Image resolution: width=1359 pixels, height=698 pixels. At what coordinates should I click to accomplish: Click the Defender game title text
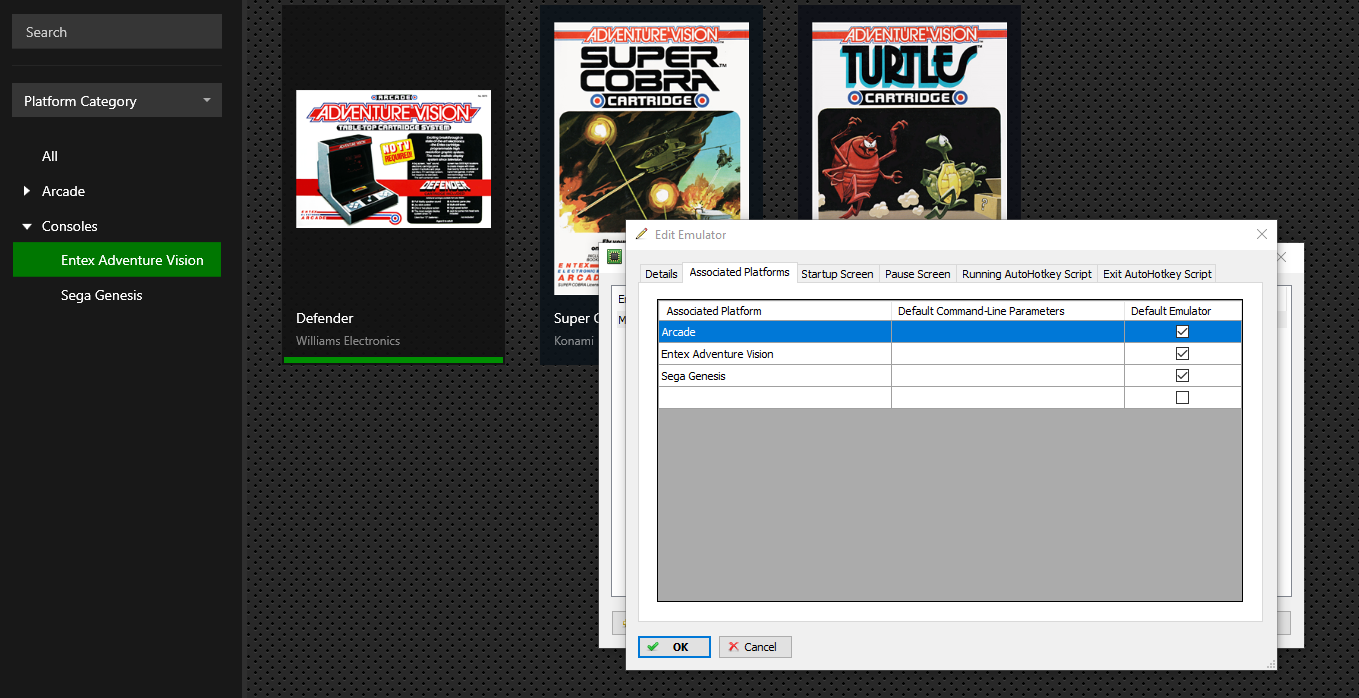(x=325, y=318)
